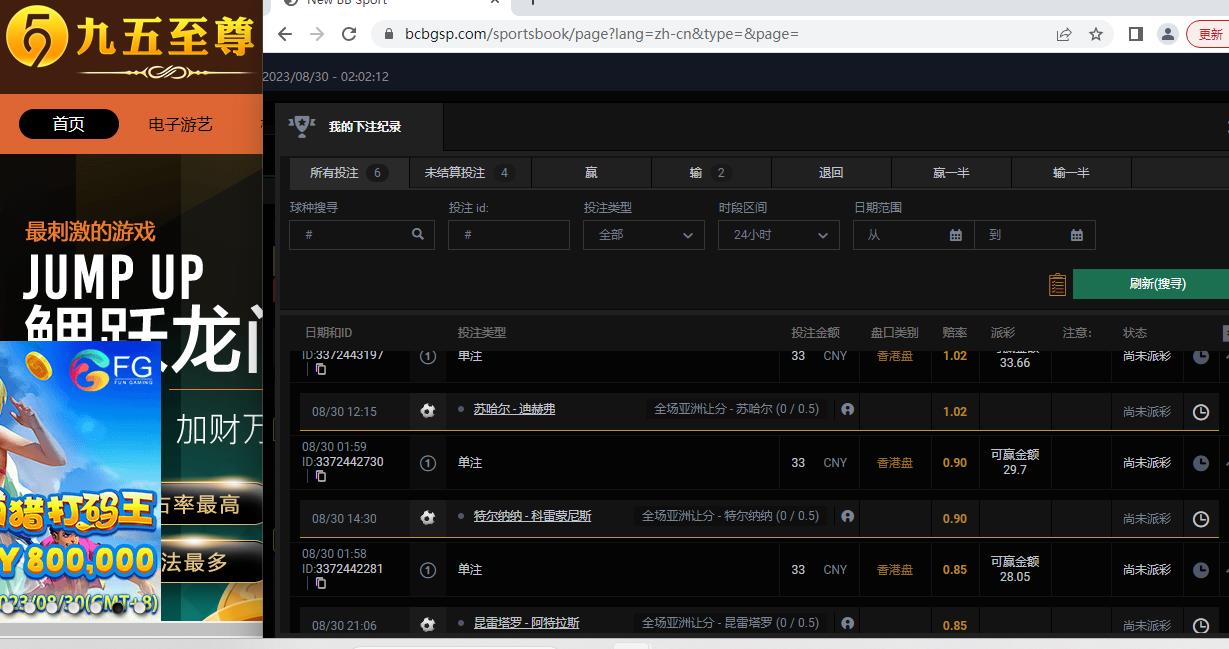Click the 日期和ID column header
The image size is (1229, 649).
(x=328, y=333)
